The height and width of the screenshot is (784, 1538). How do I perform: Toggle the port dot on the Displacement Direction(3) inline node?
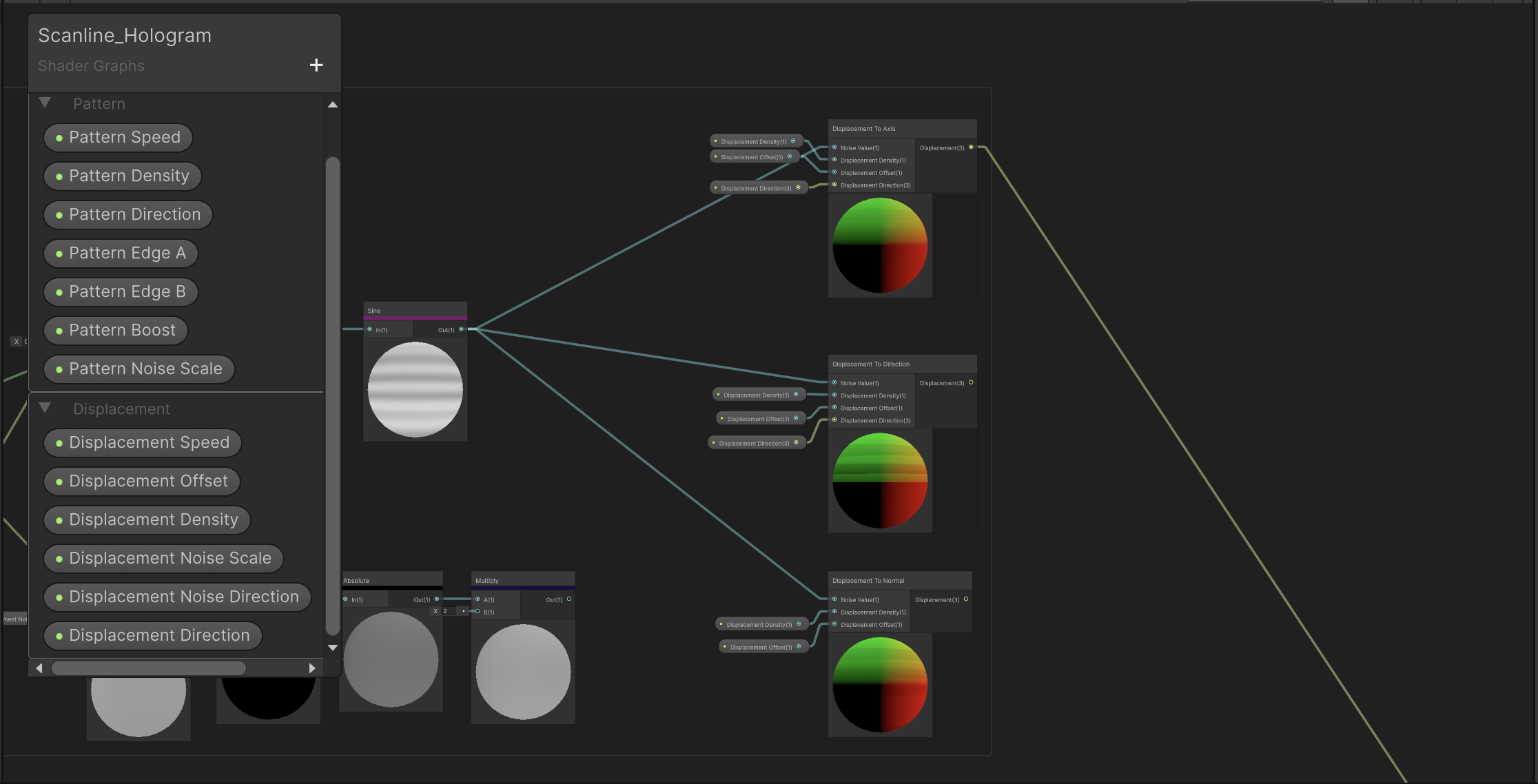[798, 187]
